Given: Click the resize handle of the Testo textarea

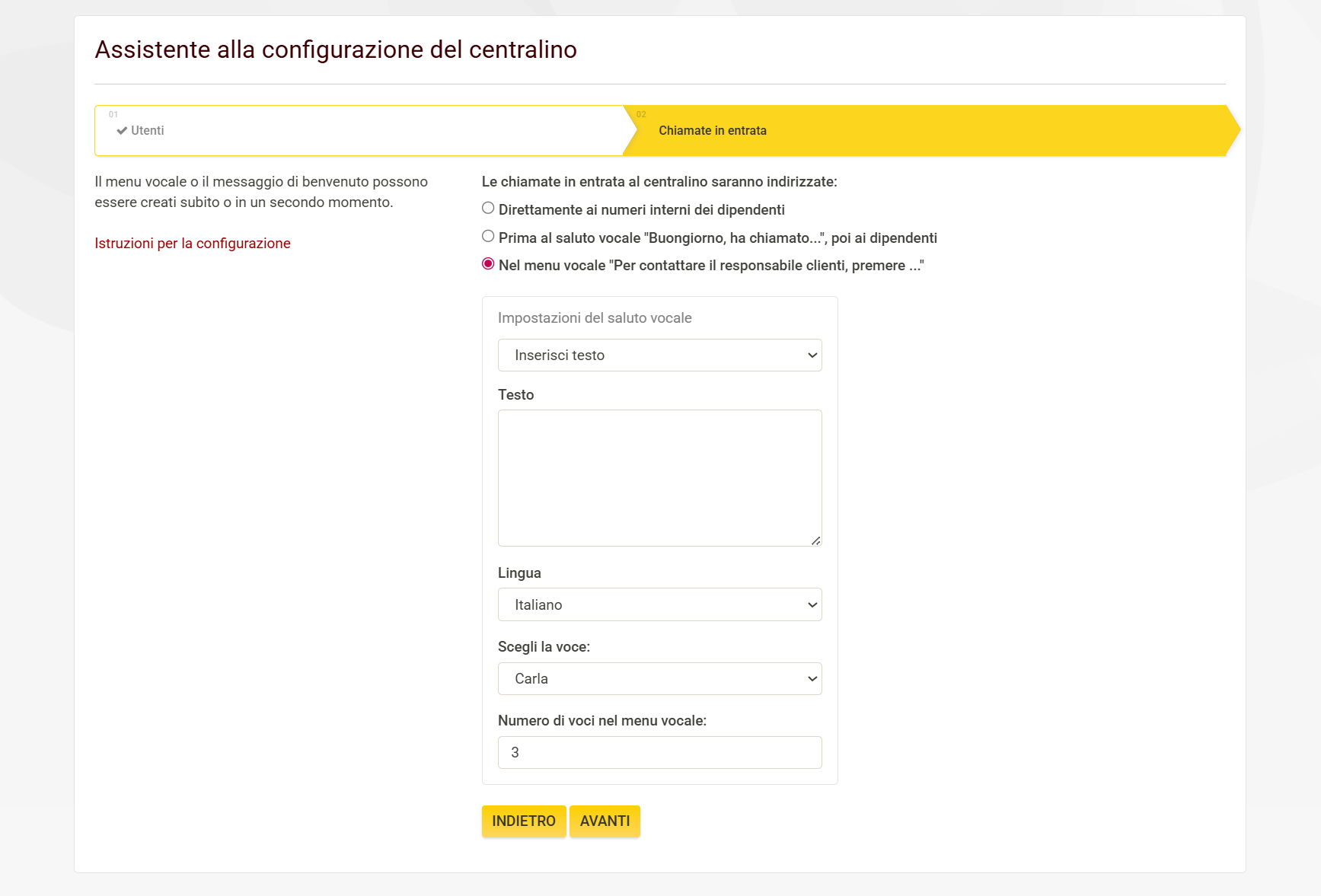Looking at the screenshot, I should (817, 540).
